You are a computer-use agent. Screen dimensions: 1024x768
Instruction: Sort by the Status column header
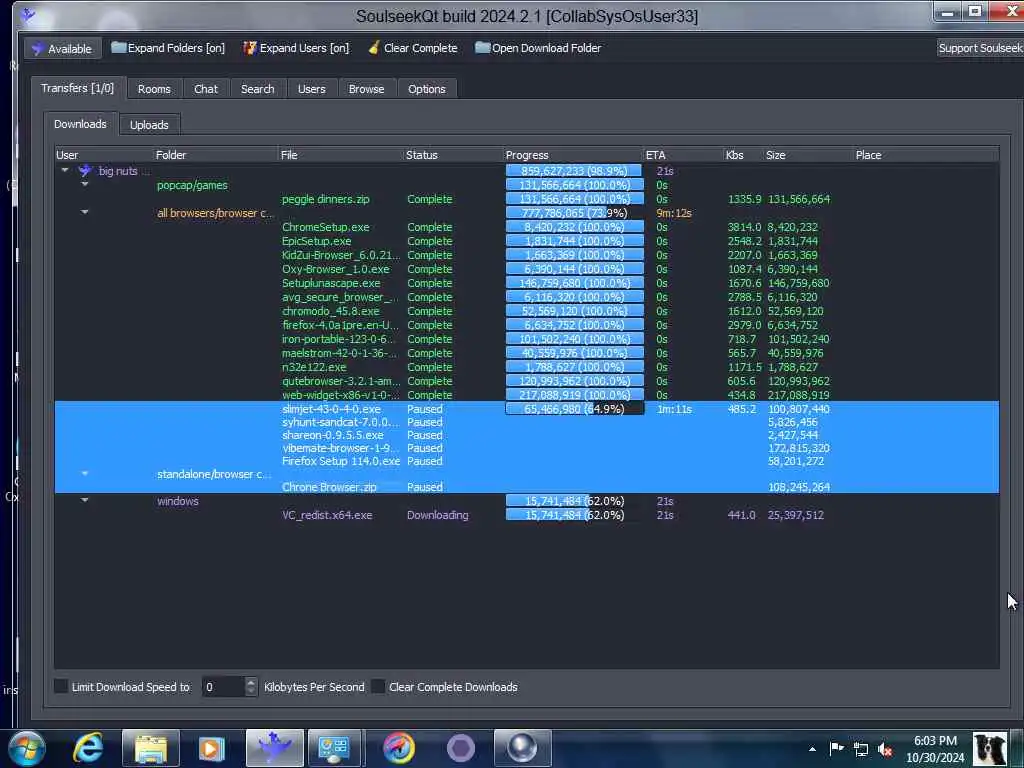tap(454, 155)
